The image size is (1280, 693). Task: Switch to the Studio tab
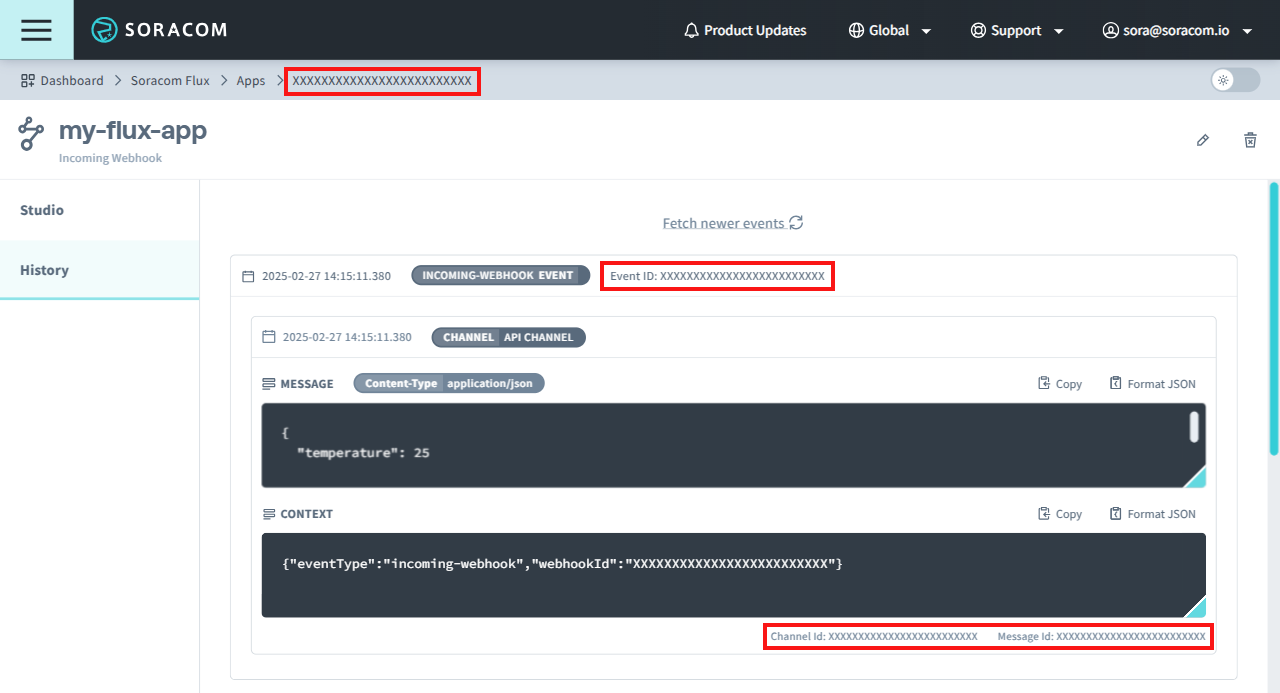click(x=42, y=210)
